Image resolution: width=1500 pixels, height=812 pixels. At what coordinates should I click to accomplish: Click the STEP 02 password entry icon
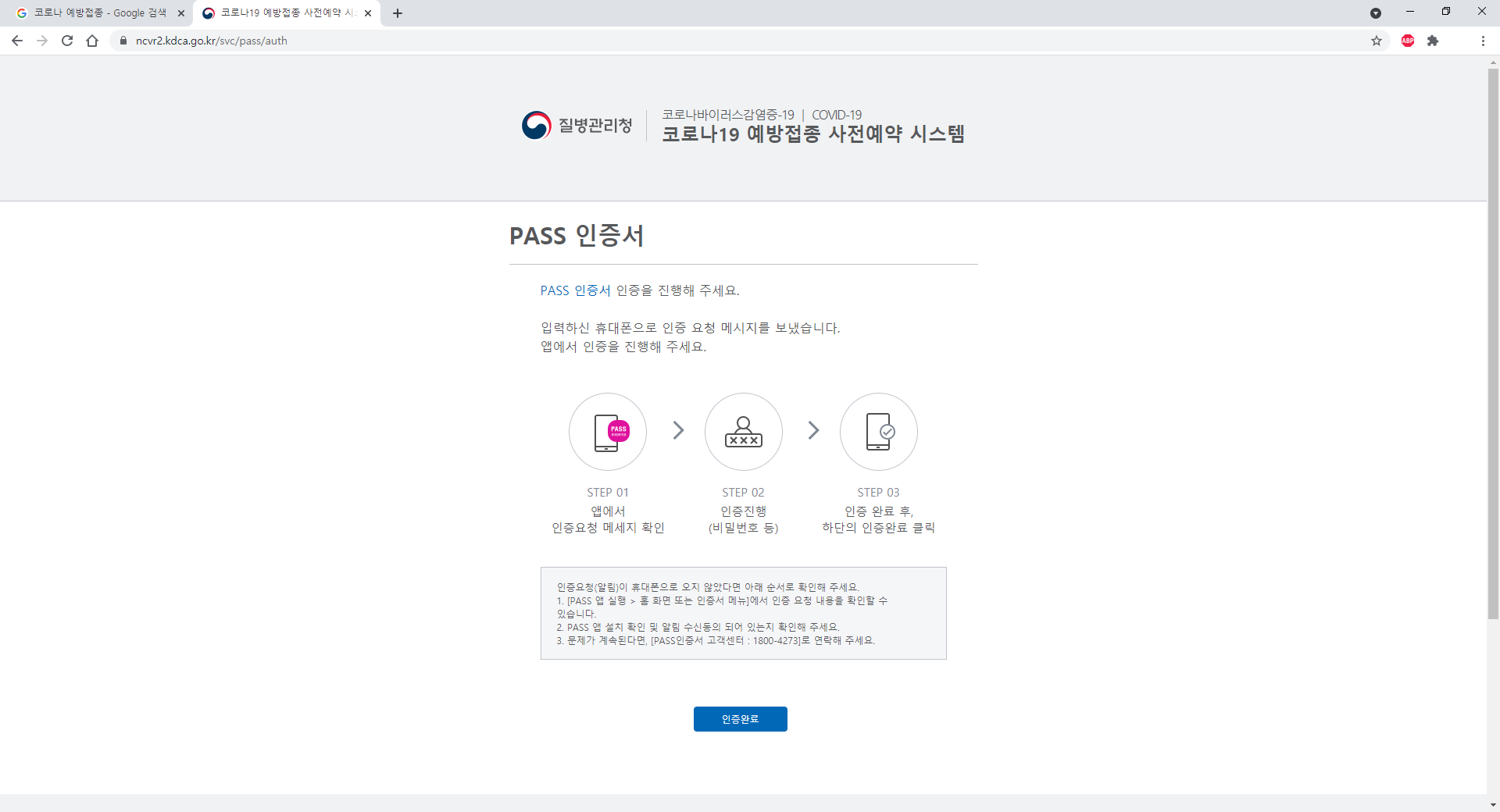(744, 432)
